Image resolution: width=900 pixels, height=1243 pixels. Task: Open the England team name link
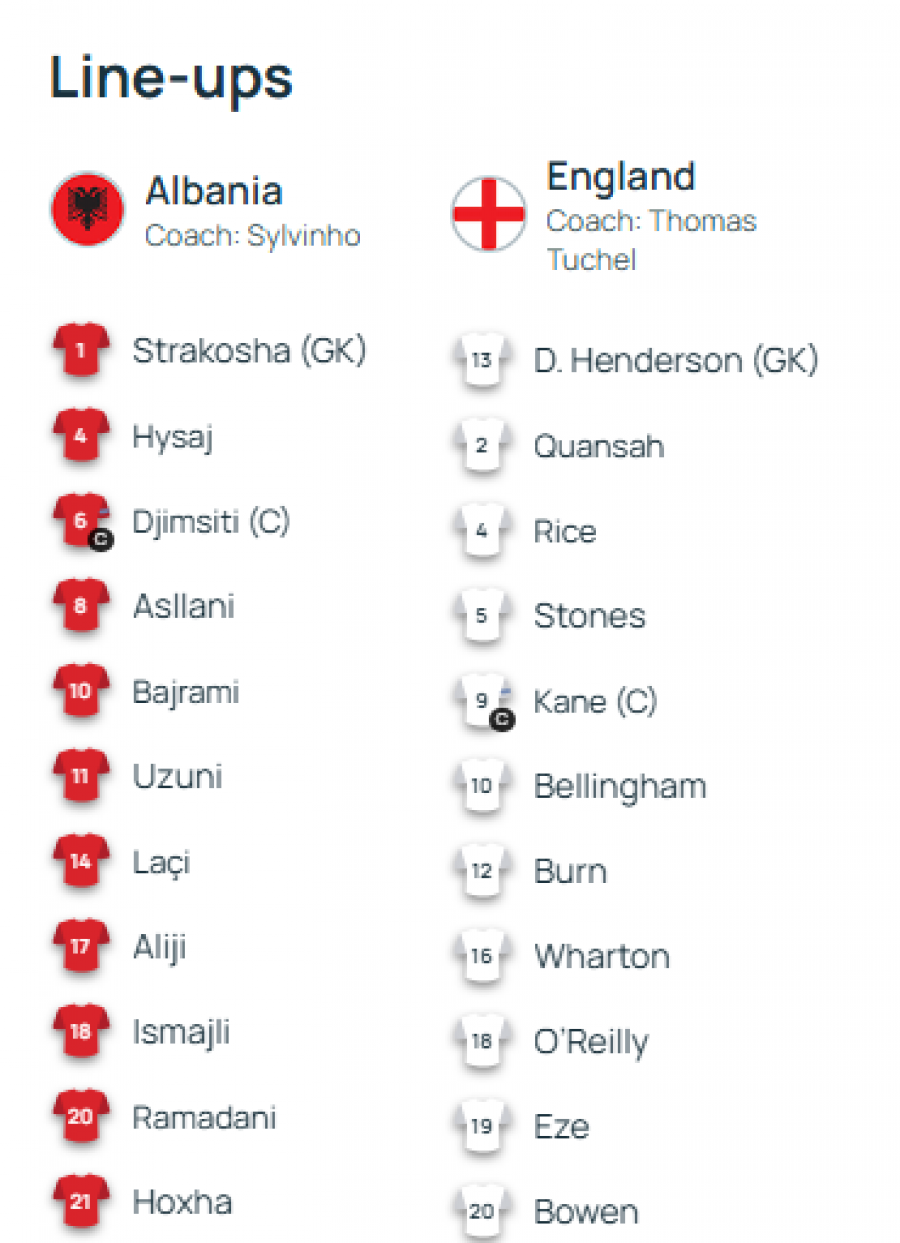(x=620, y=177)
